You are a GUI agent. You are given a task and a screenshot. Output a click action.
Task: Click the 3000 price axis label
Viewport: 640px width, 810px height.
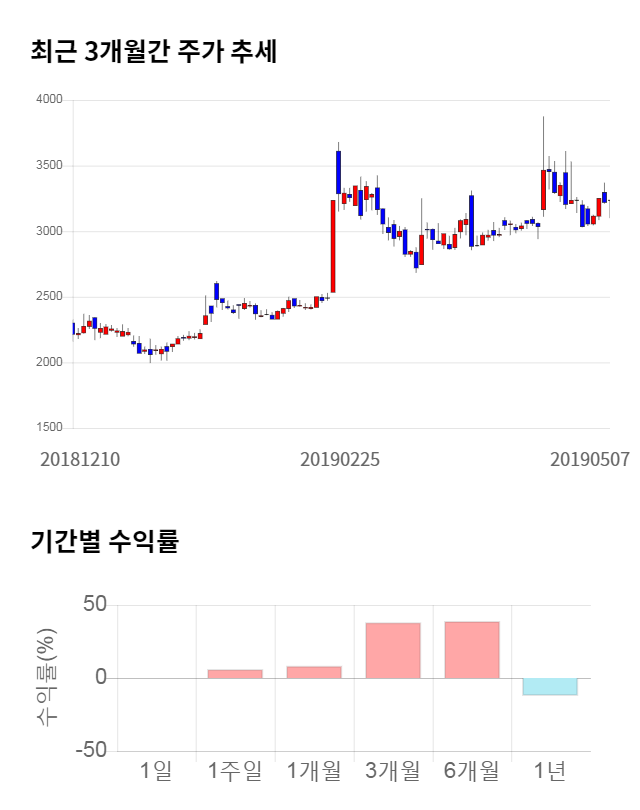click(x=49, y=231)
